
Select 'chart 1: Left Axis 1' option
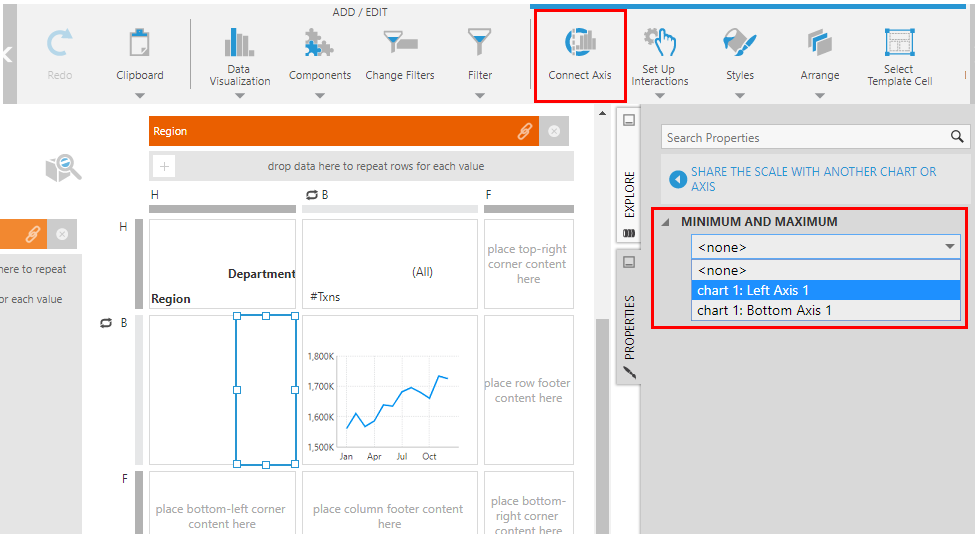pyautogui.click(x=753, y=290)
